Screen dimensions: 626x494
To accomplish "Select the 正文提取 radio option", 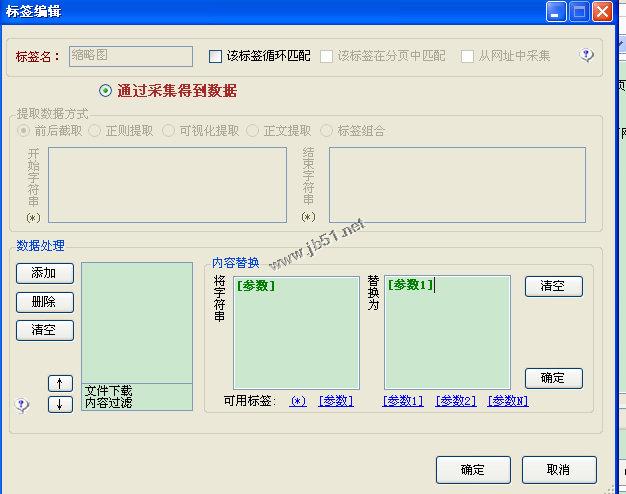I will pos(252,131).
